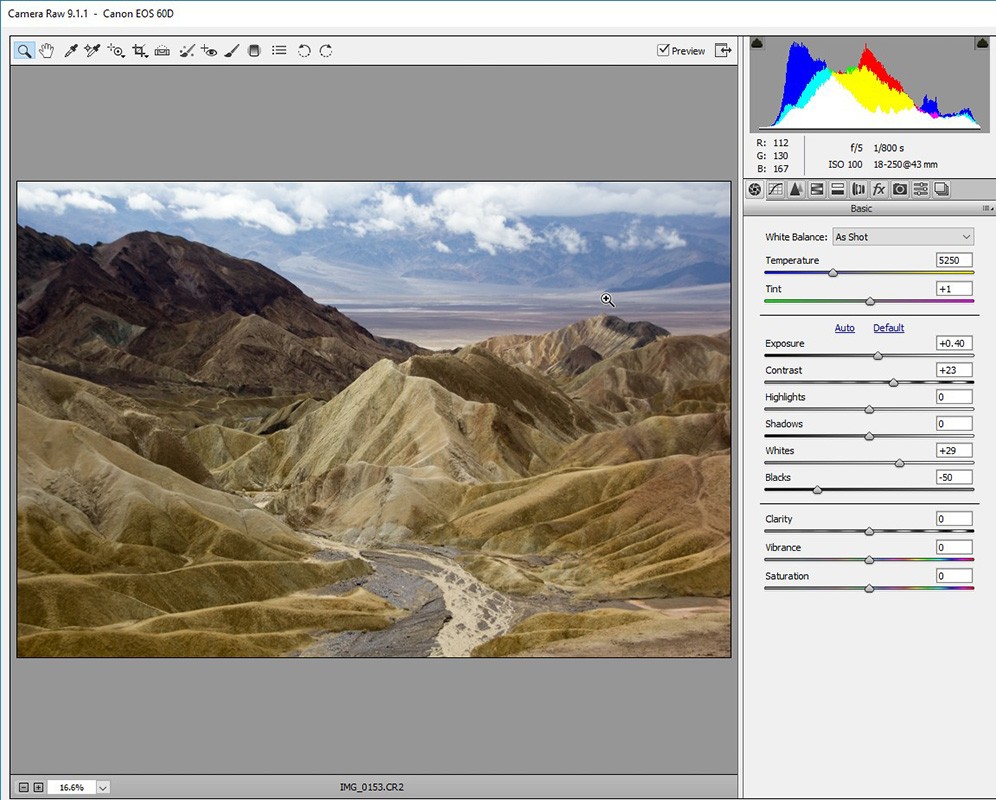
Task: Zoom in with the plus button
Action: click(38, 787)
